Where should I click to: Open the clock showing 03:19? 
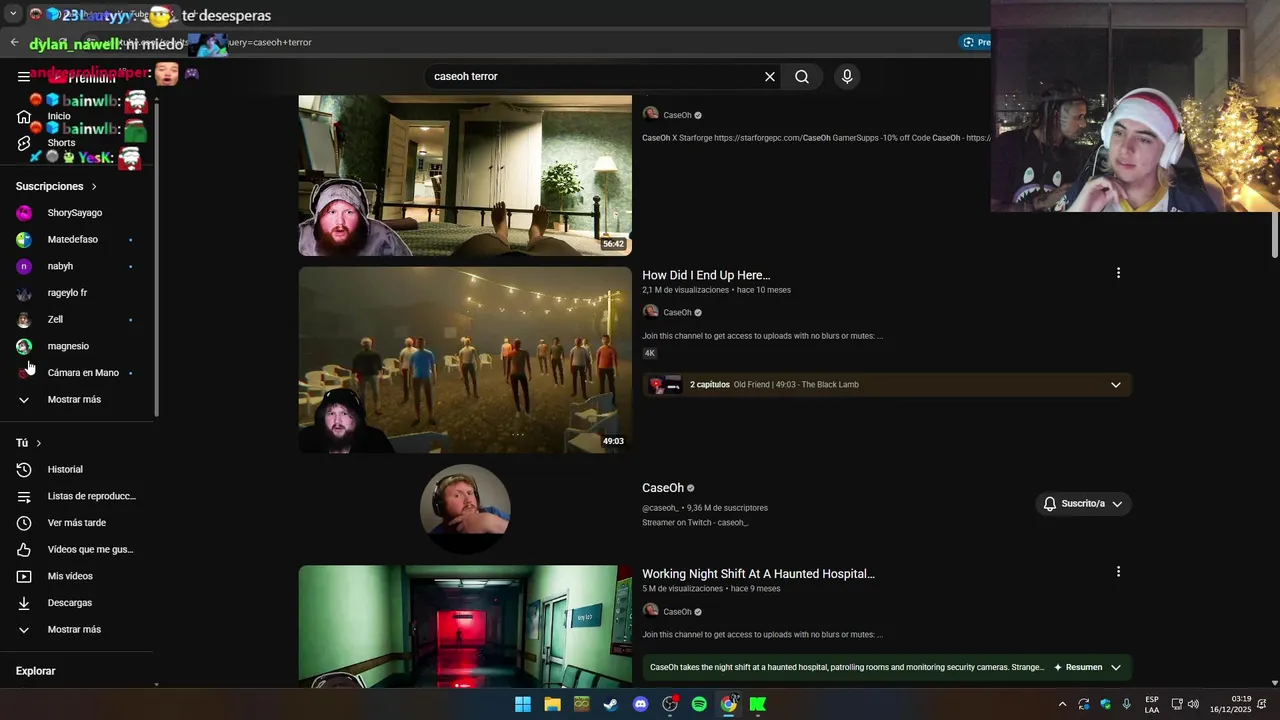1230,704
